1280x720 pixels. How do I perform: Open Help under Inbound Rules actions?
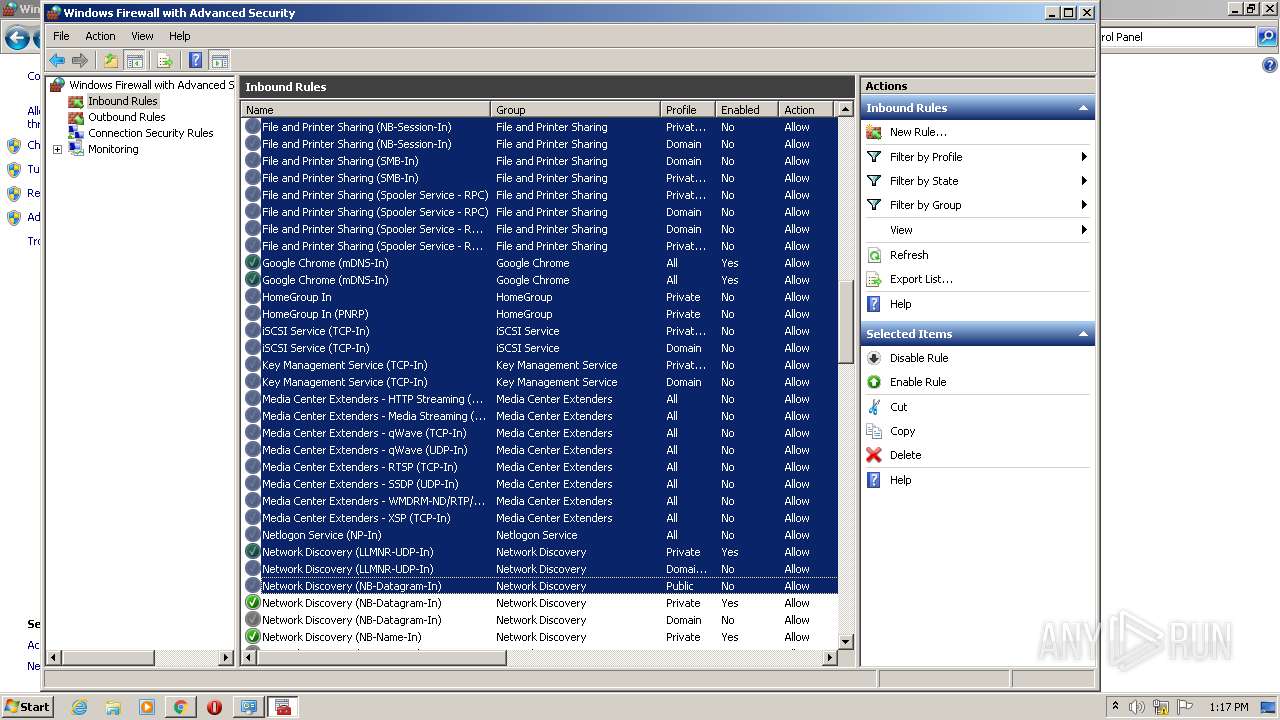click(x=901, y=304)
